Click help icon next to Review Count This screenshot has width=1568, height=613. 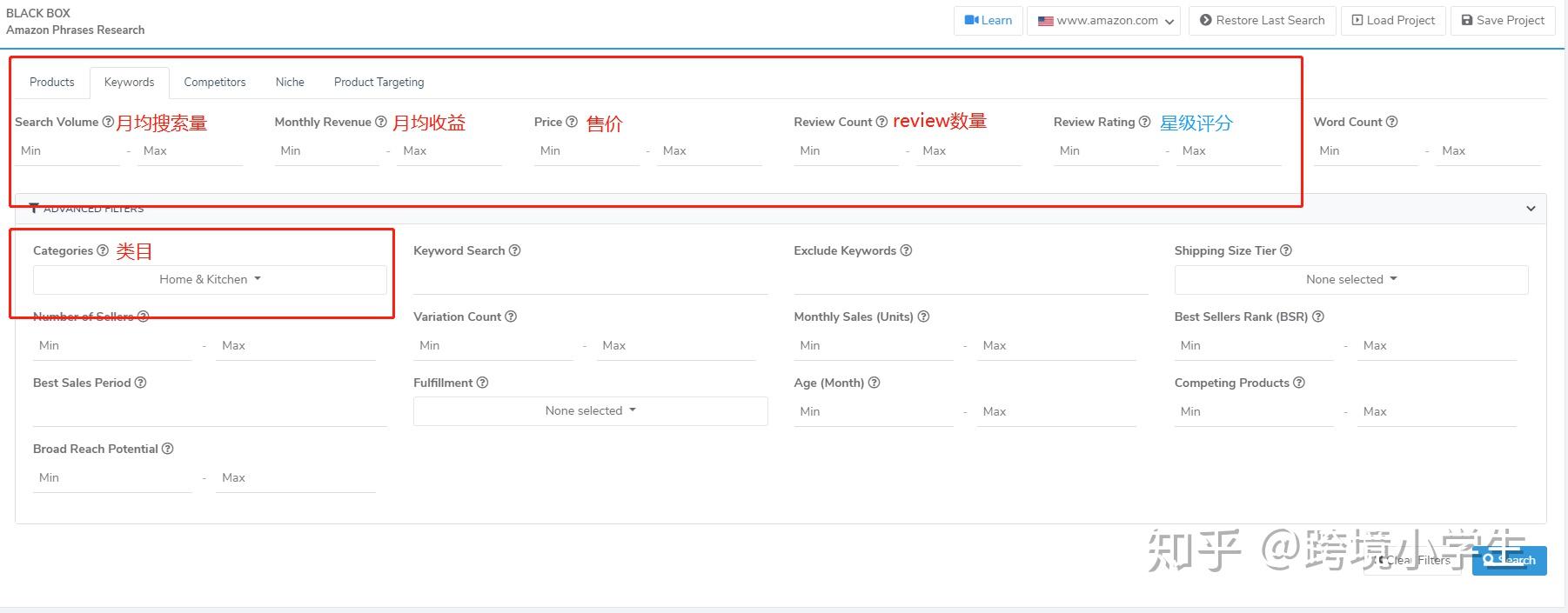pyautogui.click(x=881, y=122)
